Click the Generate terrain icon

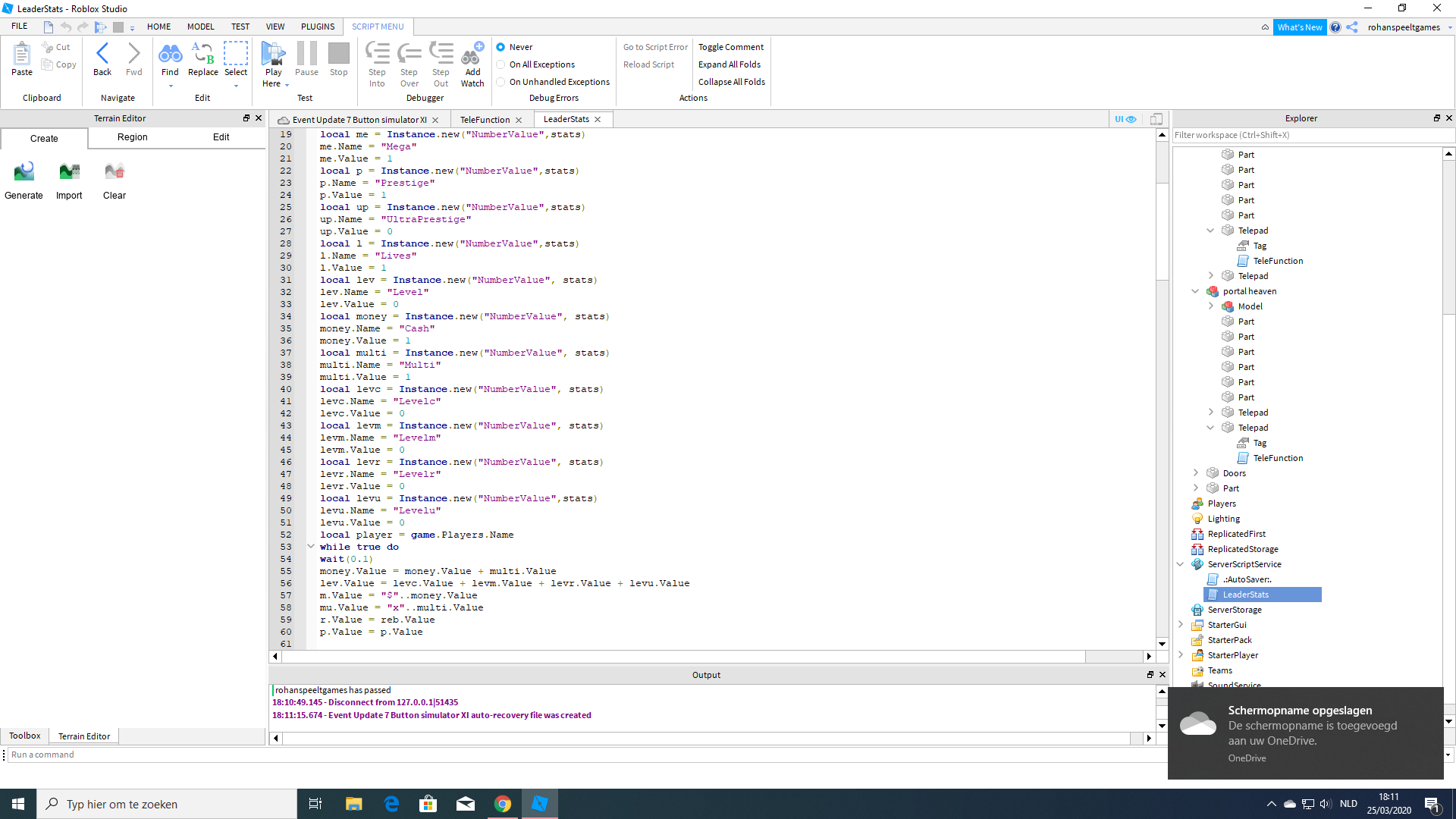24,171
